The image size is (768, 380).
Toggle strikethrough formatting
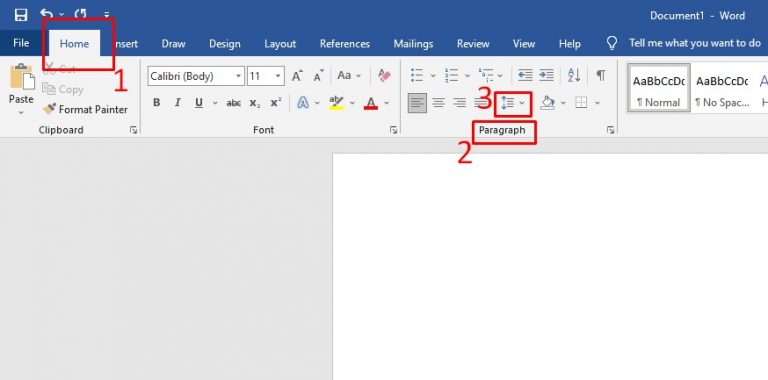pyautogui.click(x=234, y=103)
